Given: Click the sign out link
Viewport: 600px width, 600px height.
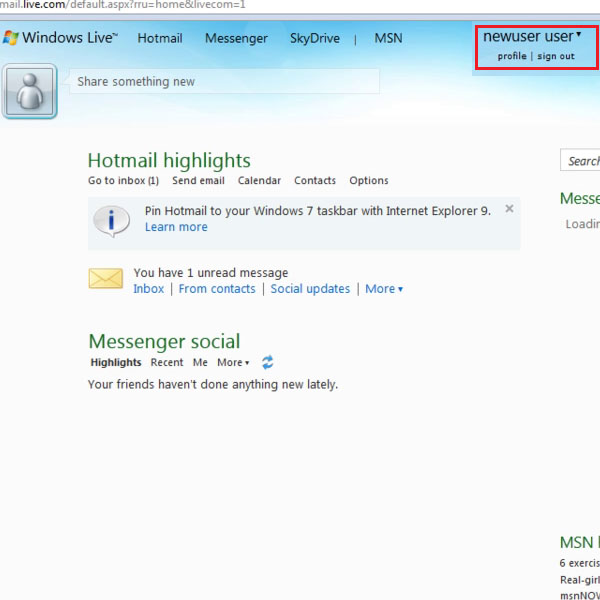Looking at the screenshot, I should coord(556,56).
